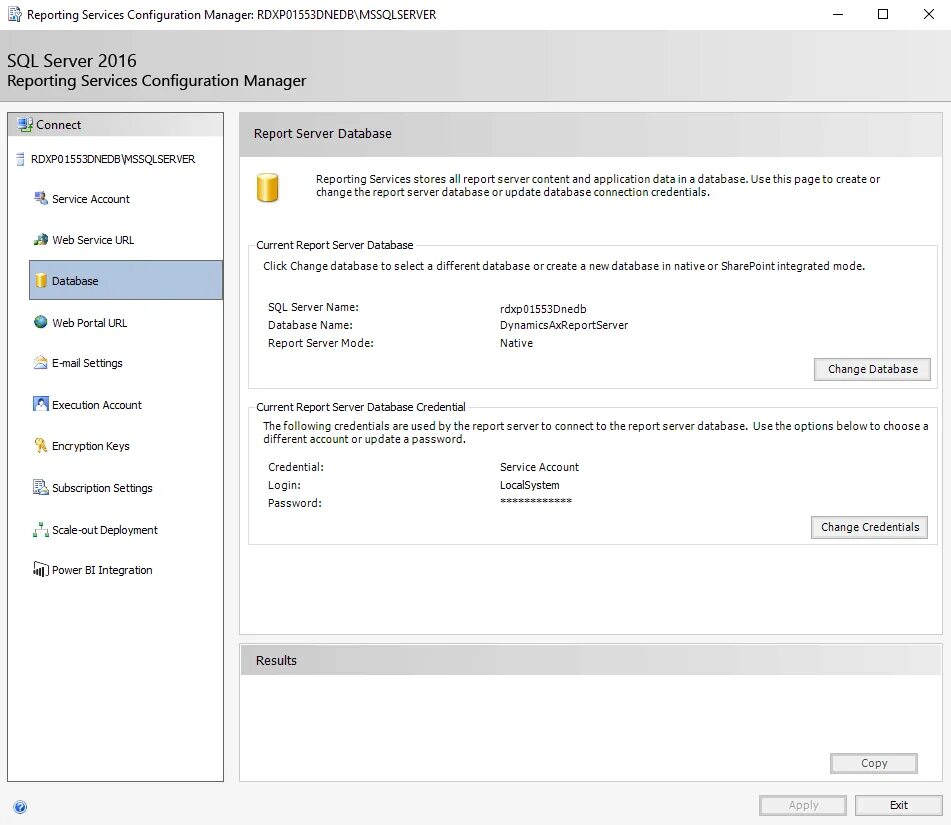
Task: Click the Connect button label
Action: 58,125
